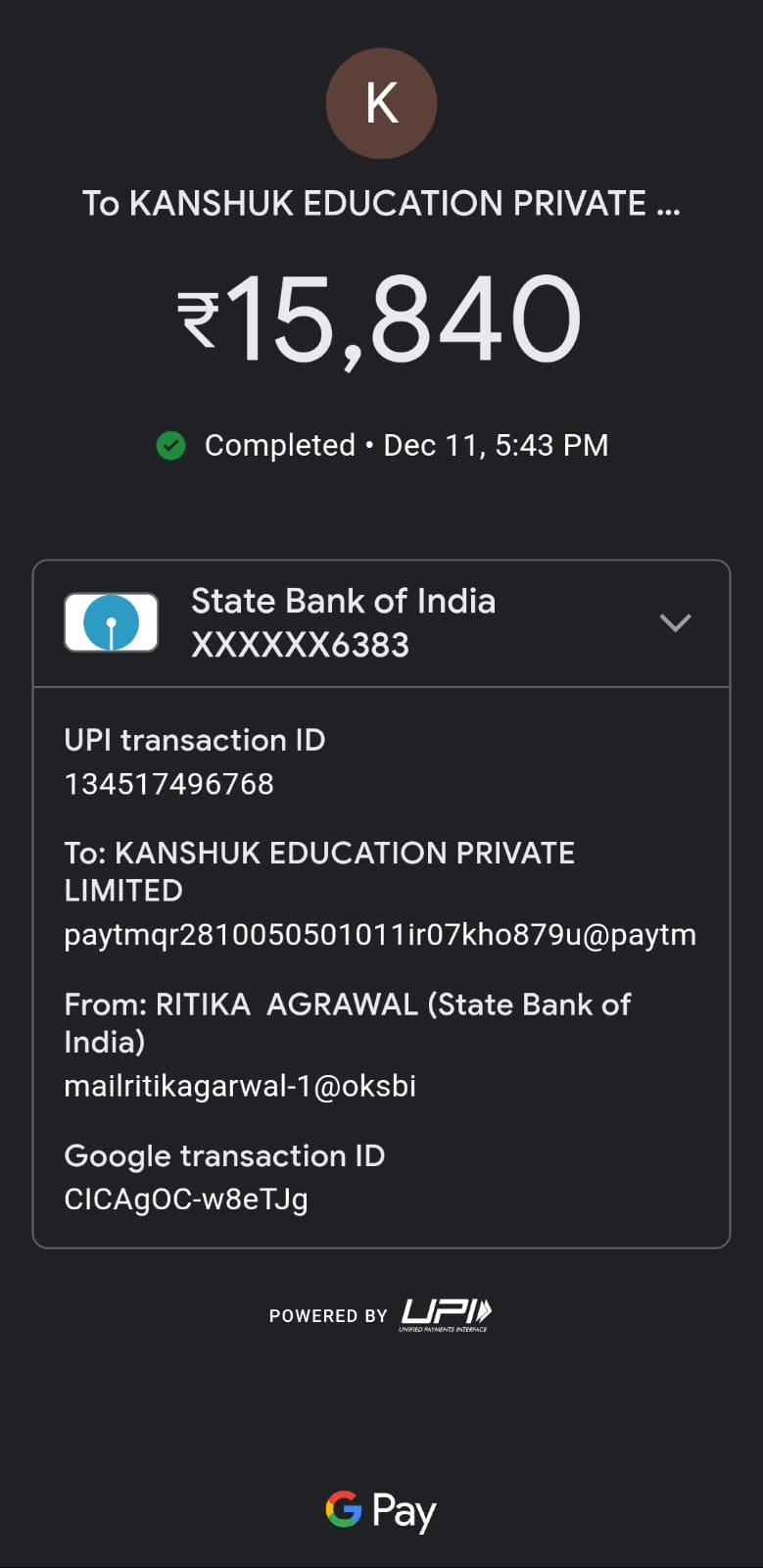Click sender UPI ID mailritikagarwal-1@oksbi
This screenshot has height=1568, width=763.
(x=240, y=1086)
